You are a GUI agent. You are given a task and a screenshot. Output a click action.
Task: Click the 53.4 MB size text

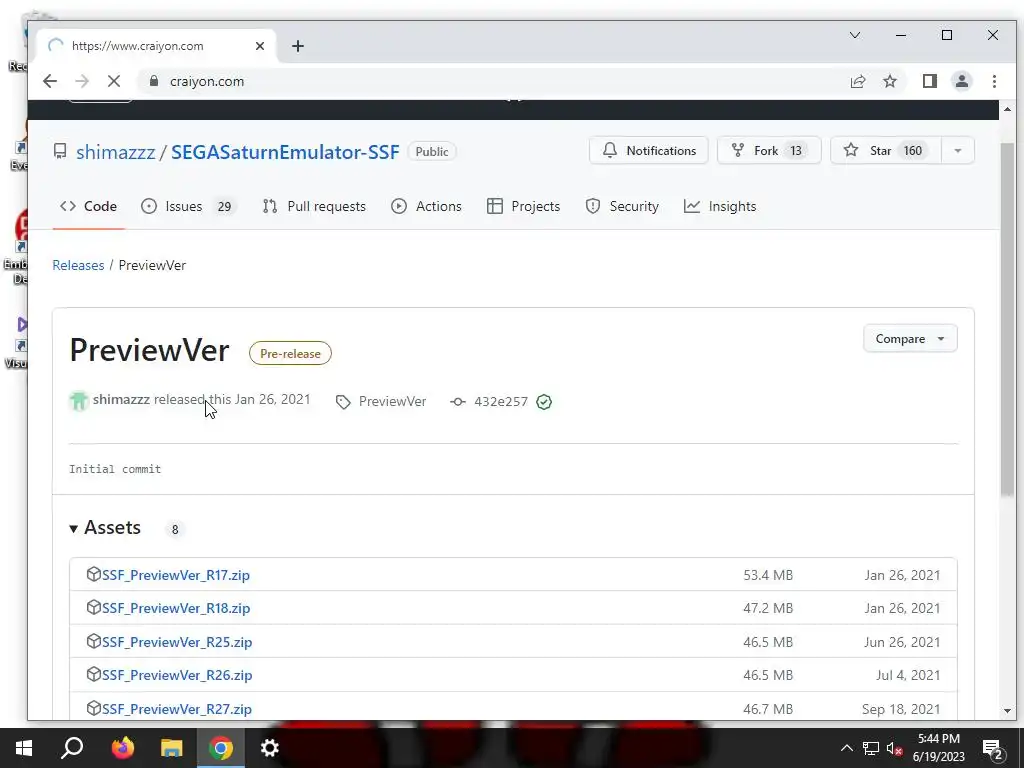click(768, 575)
